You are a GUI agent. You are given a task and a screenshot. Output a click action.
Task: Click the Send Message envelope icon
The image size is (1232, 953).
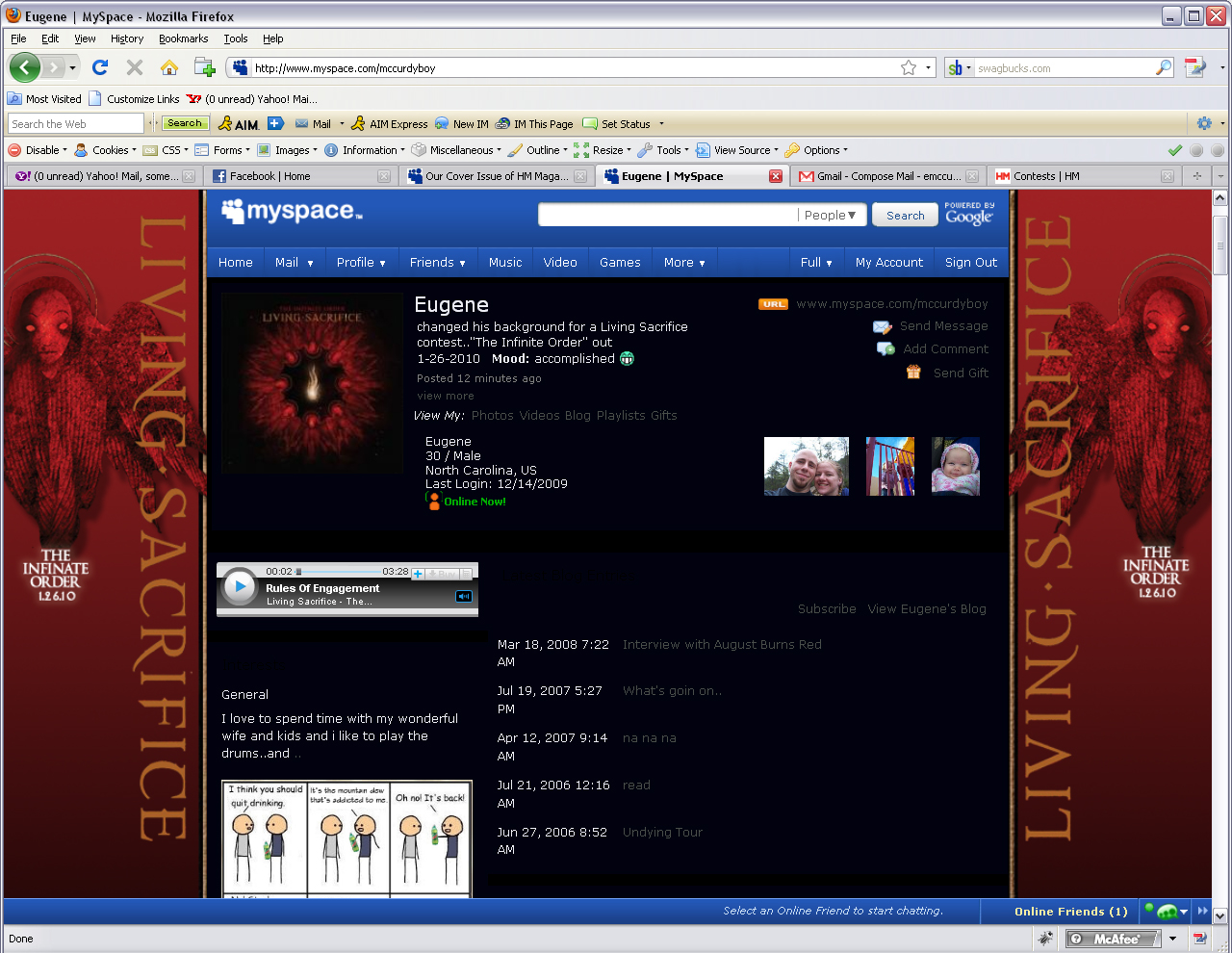(x=883, y=327)
